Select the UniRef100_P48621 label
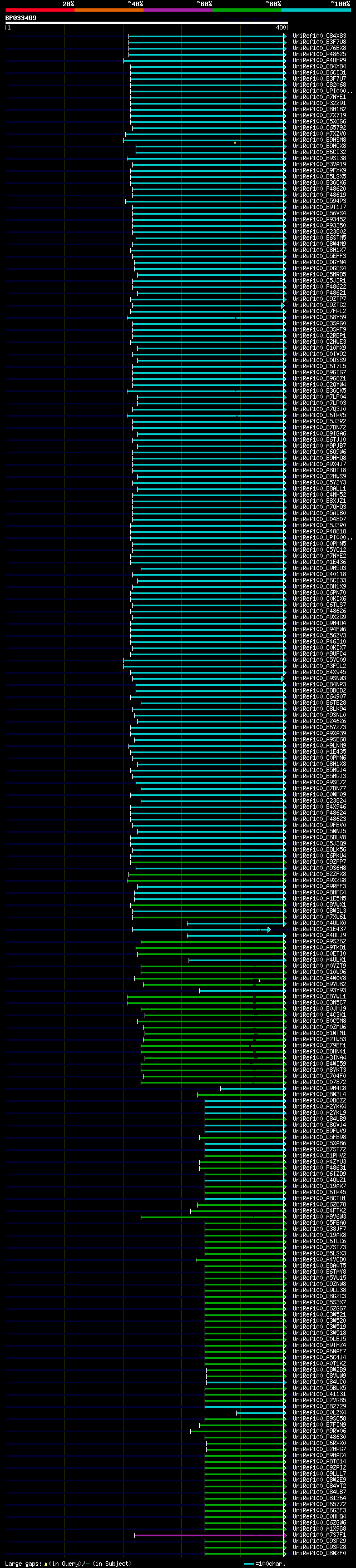 click(x=319, y=293)
